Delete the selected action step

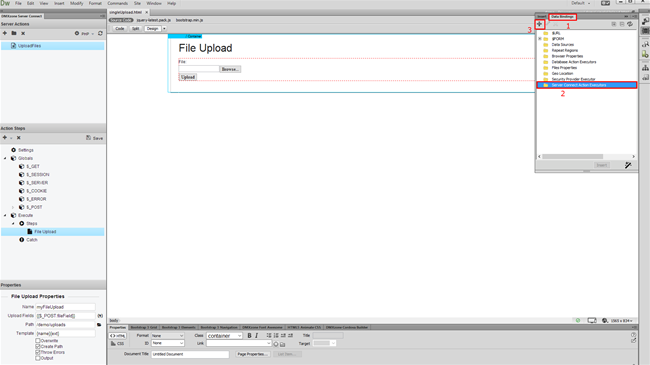(19, 138)
